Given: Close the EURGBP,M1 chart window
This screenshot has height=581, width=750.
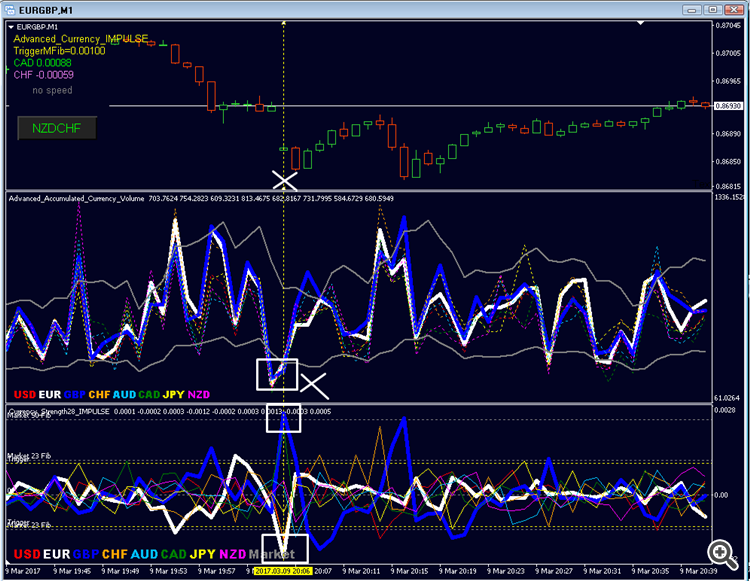Looking at the screenshot, I should click(x=734, y=10).
